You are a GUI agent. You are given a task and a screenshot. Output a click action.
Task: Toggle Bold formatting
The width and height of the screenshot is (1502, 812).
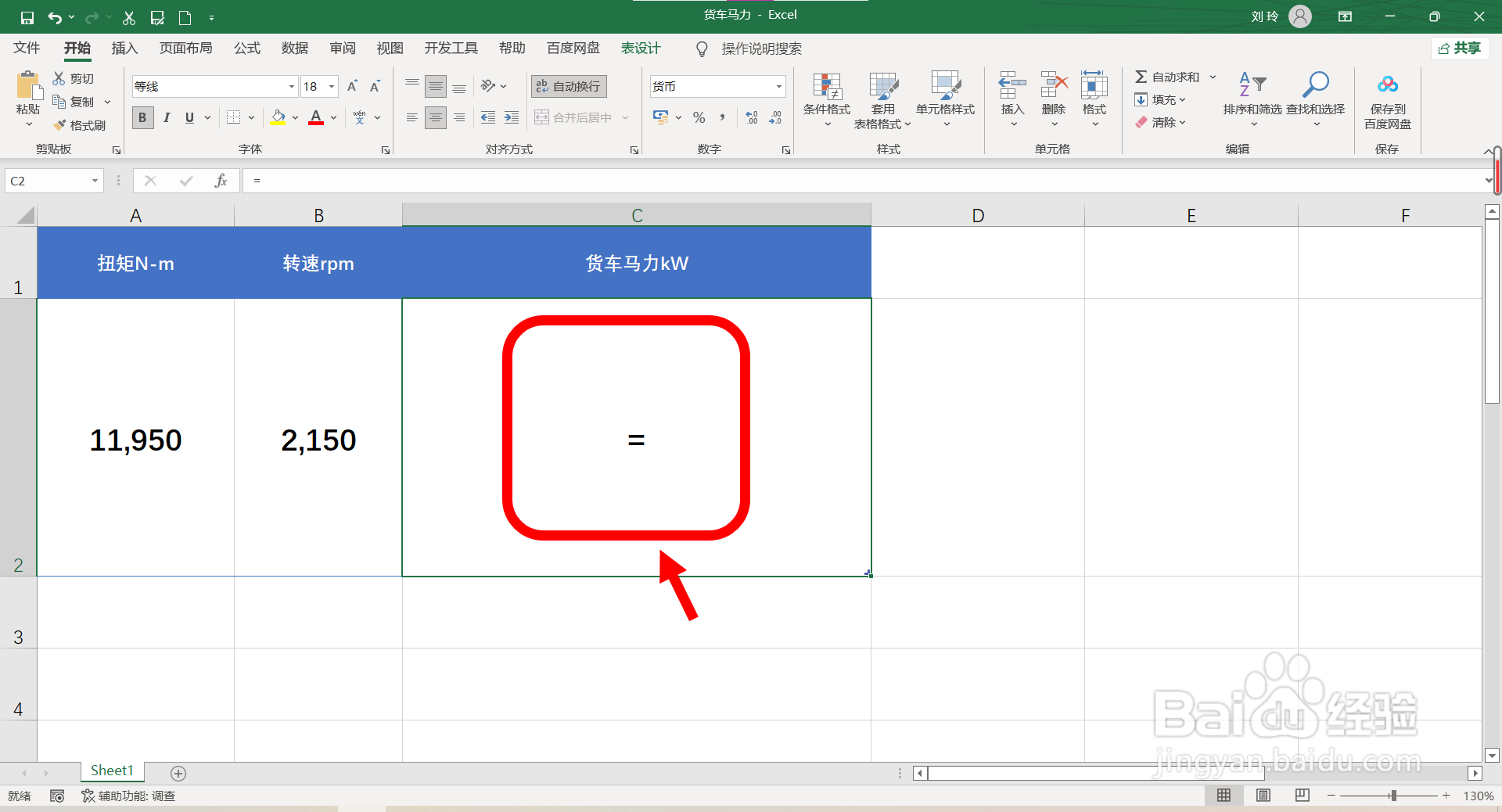142,117
